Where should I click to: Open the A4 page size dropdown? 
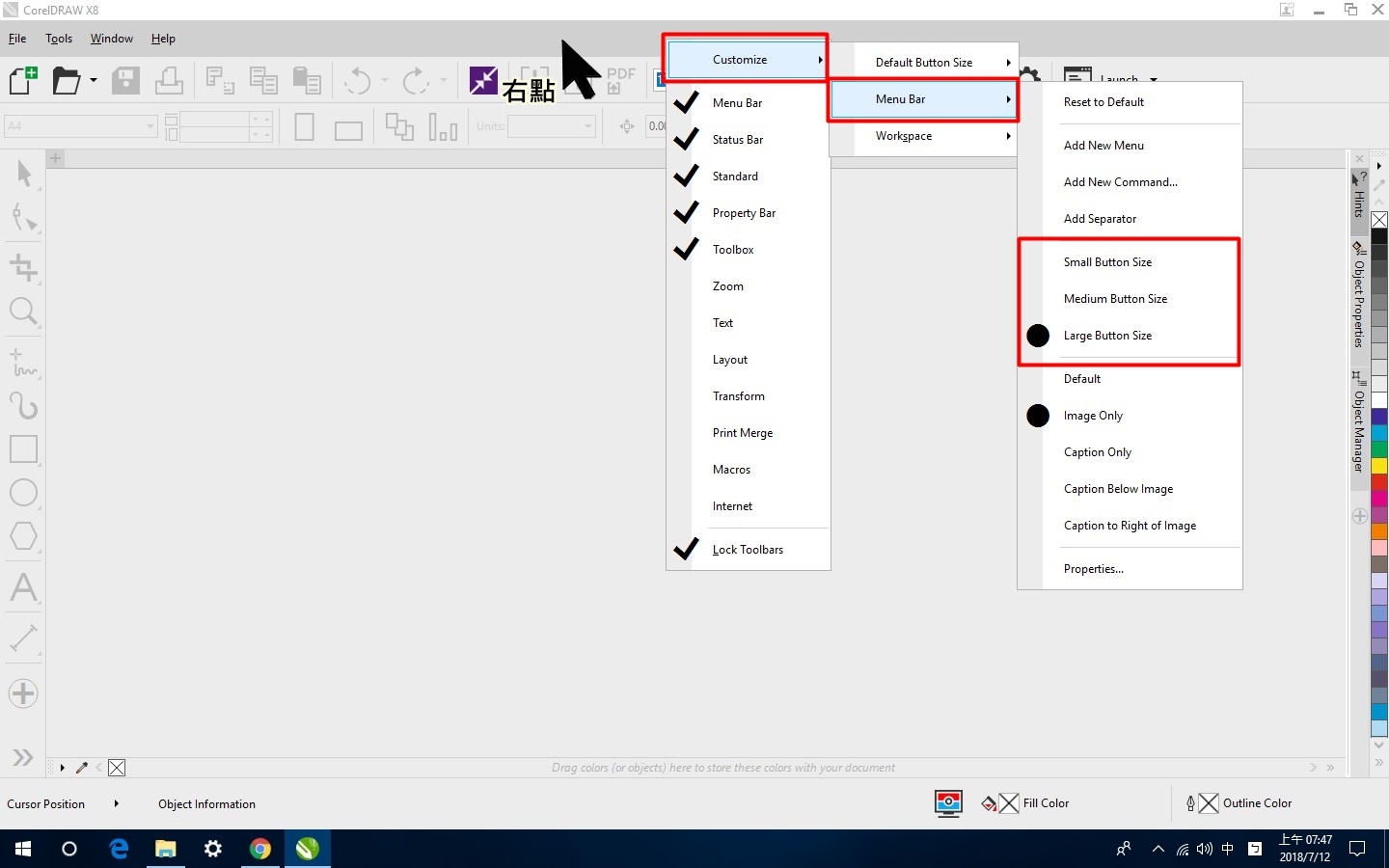tap(150, 126)
